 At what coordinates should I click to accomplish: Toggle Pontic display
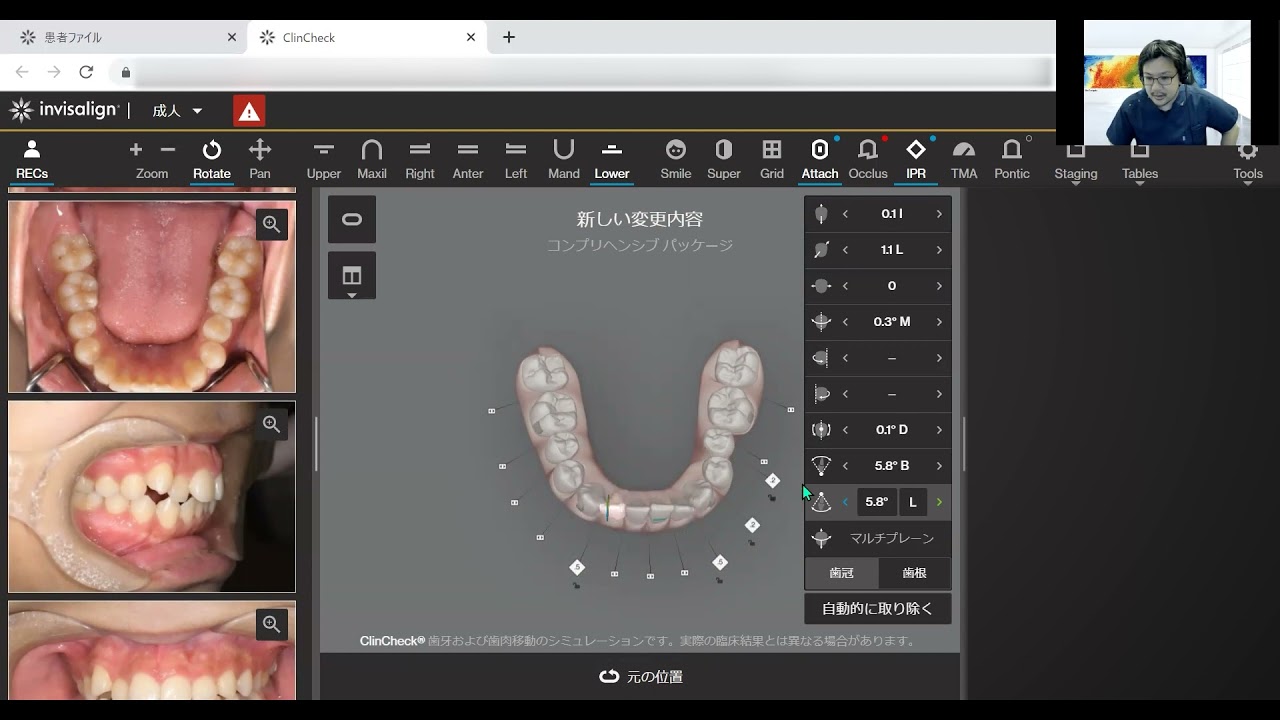tap(1012, 160)
